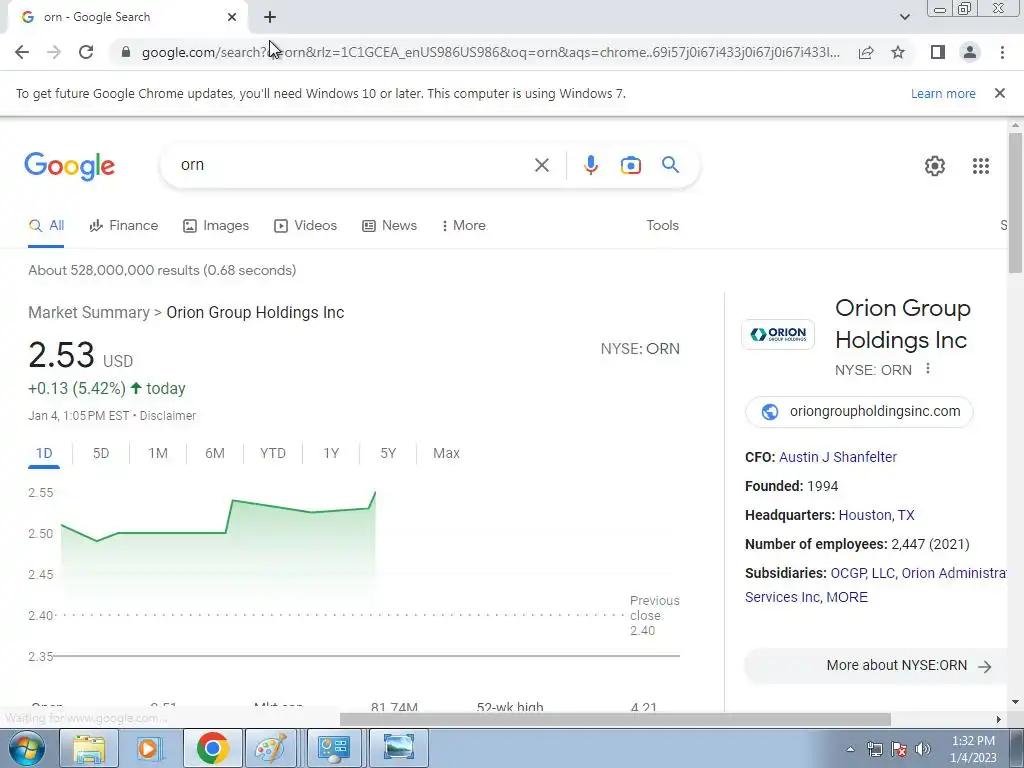Select the 5D chart range
Image resolution: width=1024 pixels, height=768 pixels.
[101, 453]
